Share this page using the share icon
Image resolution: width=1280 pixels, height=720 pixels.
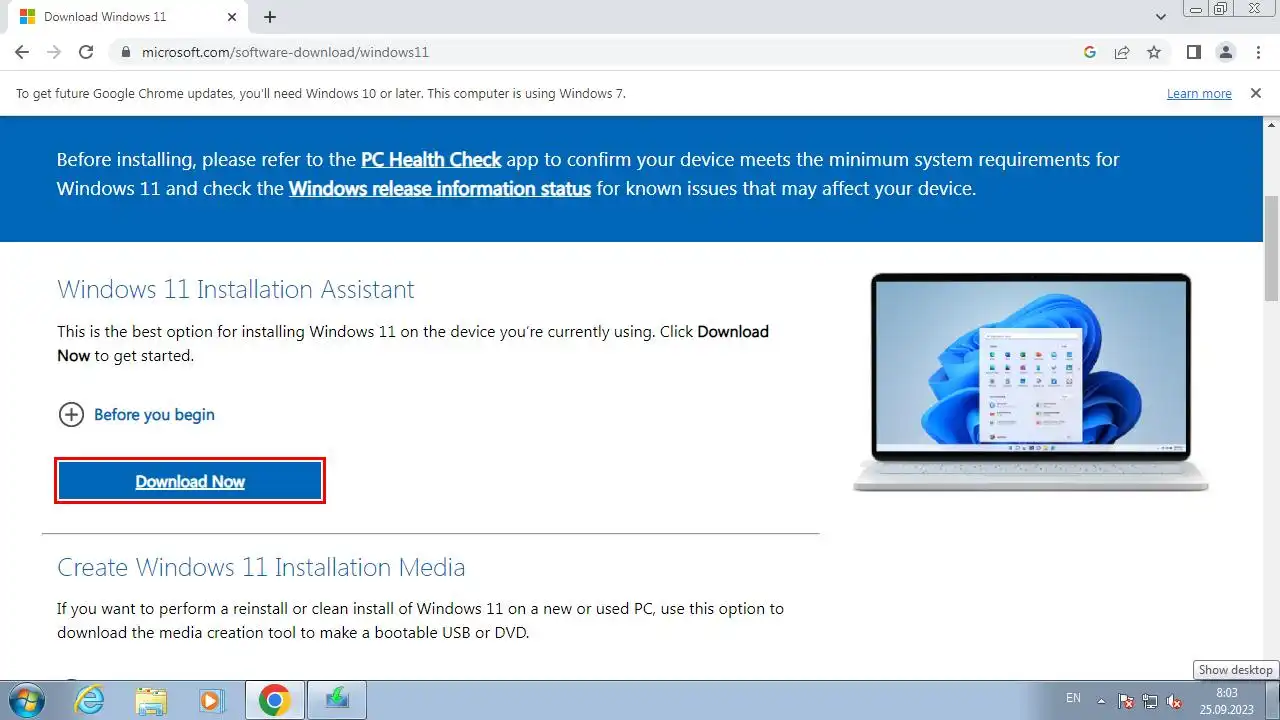[1122, 52]
